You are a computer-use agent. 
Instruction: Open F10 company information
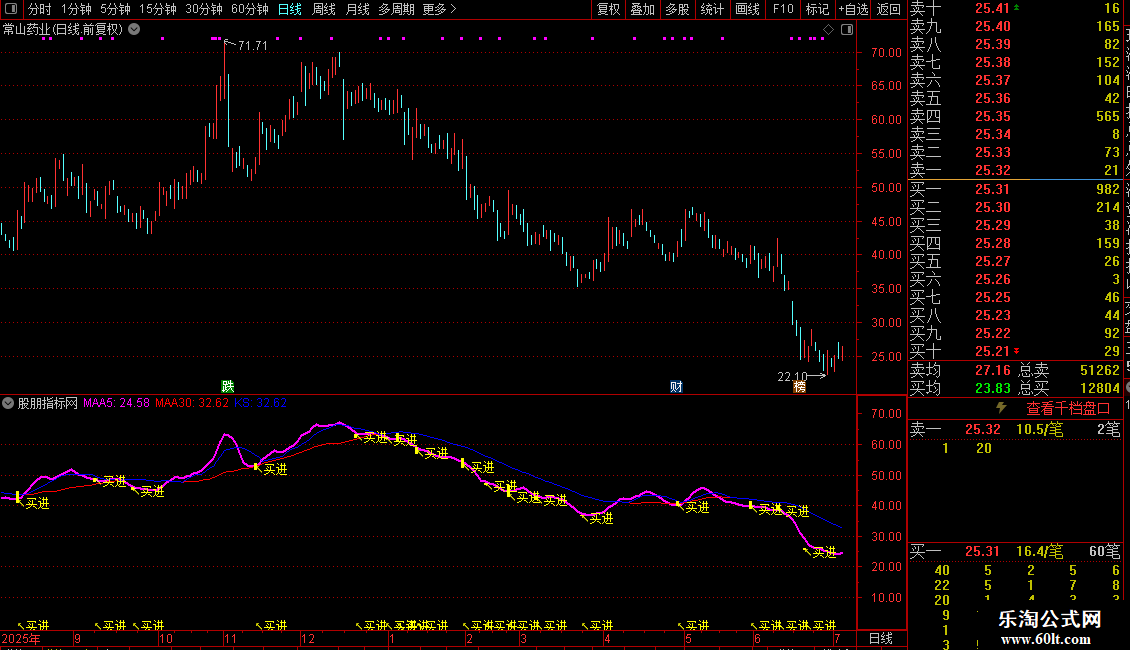783,9
